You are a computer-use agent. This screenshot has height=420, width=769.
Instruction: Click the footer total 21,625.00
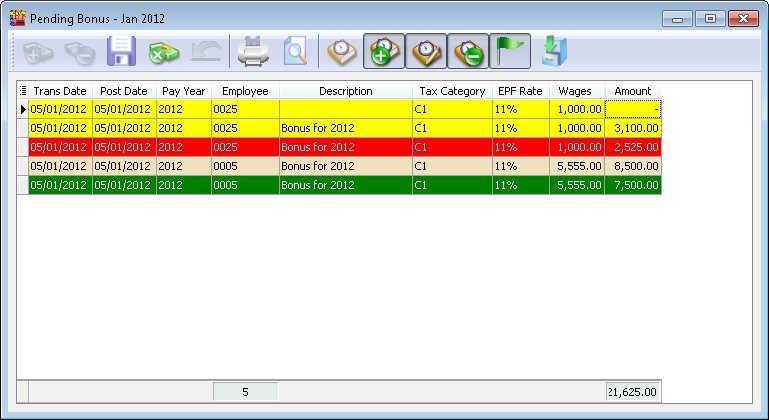coord(633,392)
